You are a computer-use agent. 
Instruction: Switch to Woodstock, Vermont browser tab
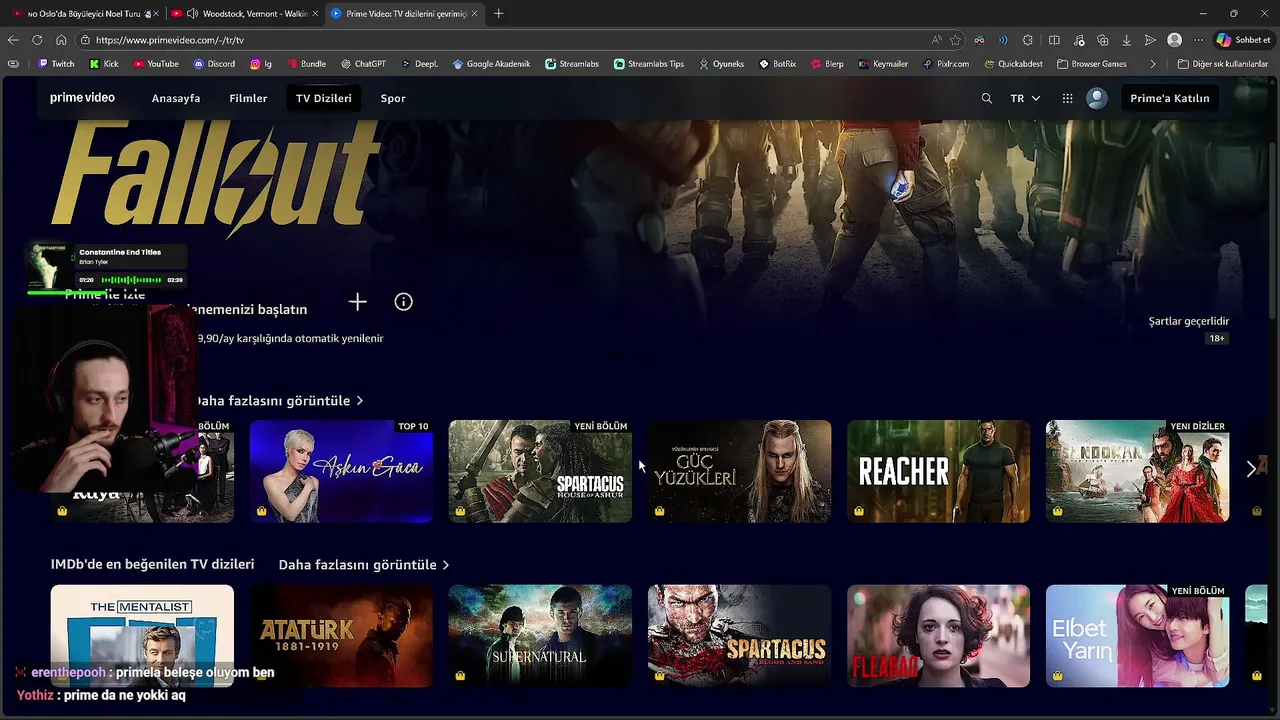click(x=247, y=13)
